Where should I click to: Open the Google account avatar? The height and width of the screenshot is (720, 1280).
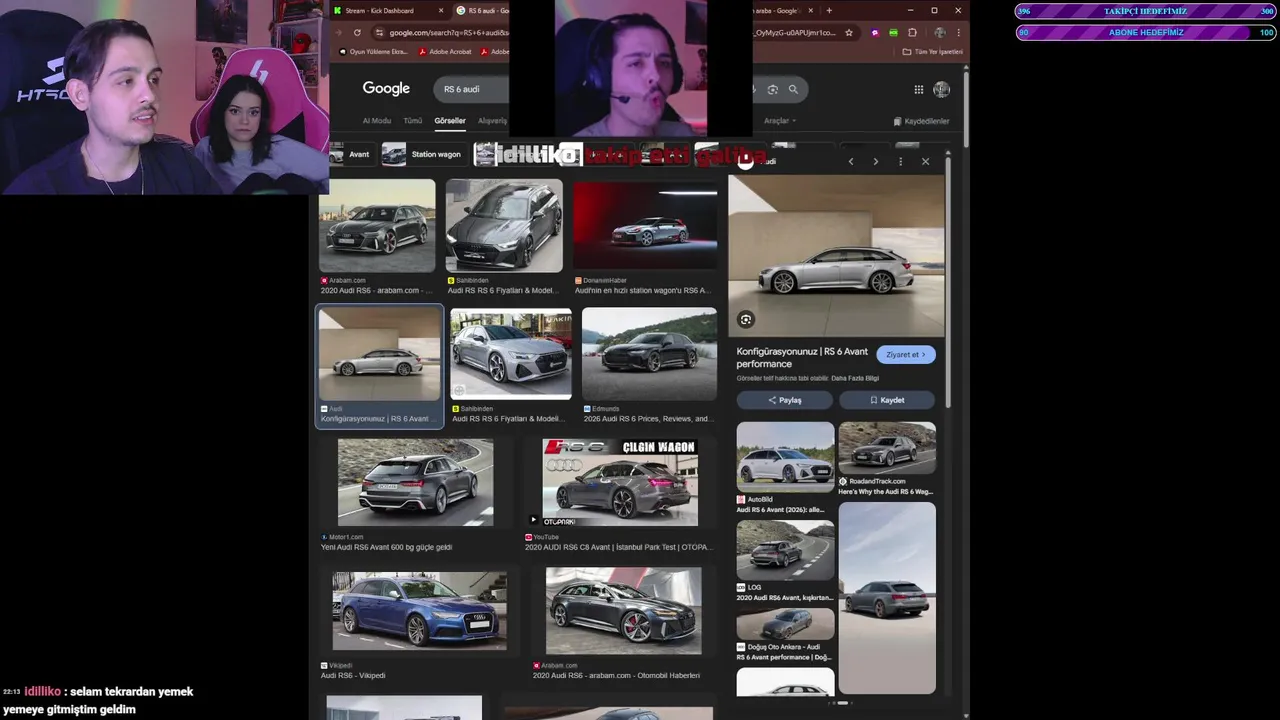point(941,89)
